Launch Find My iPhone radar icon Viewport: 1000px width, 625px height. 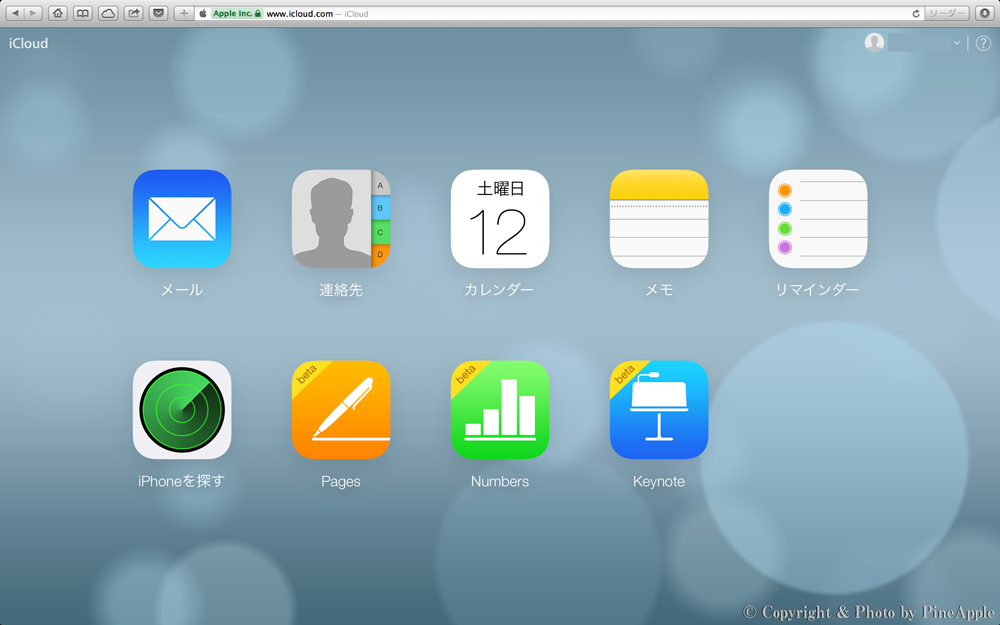pyautogui.click(x=182, y=410)
